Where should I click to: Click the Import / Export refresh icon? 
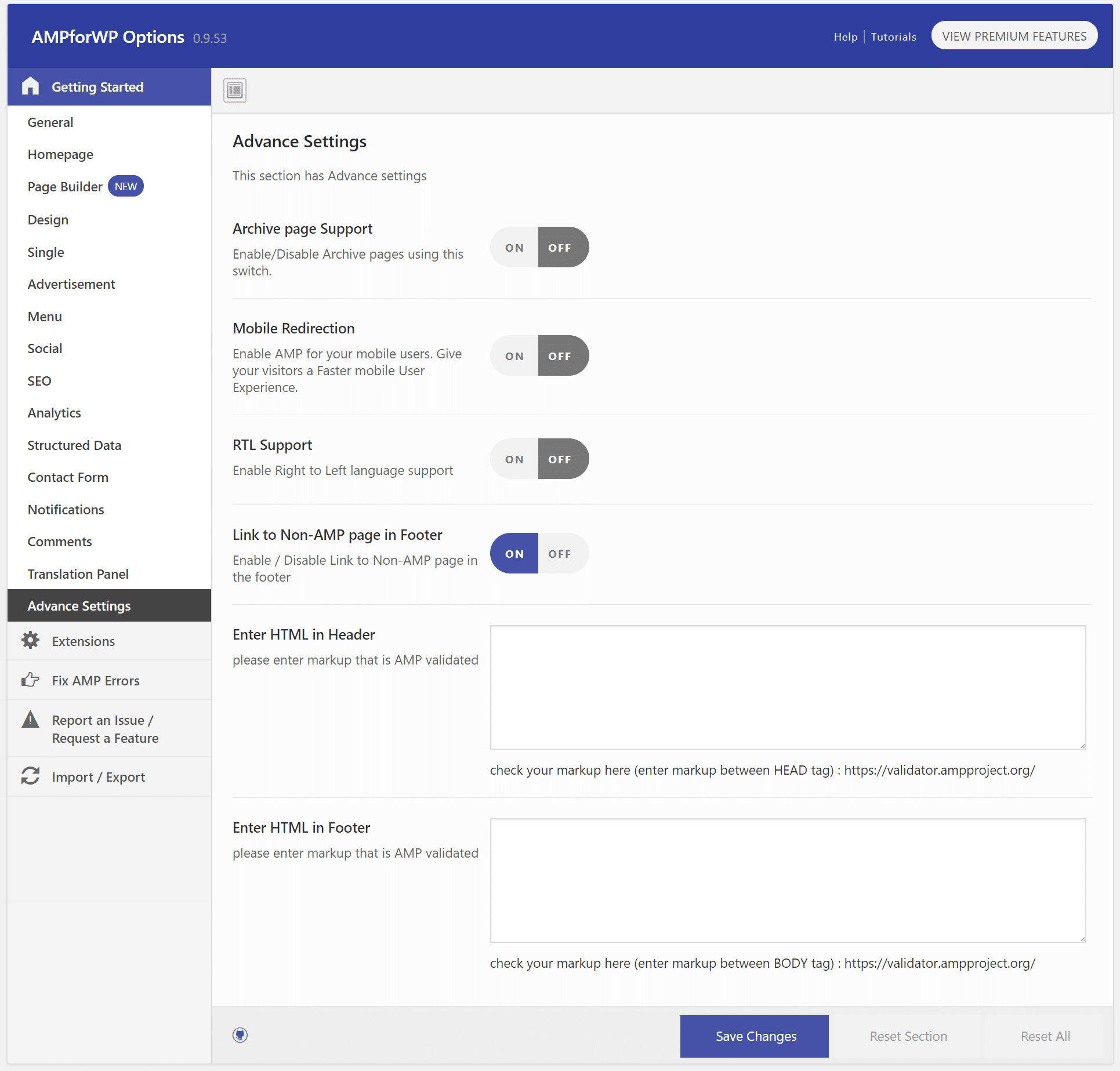coord(31,775)
